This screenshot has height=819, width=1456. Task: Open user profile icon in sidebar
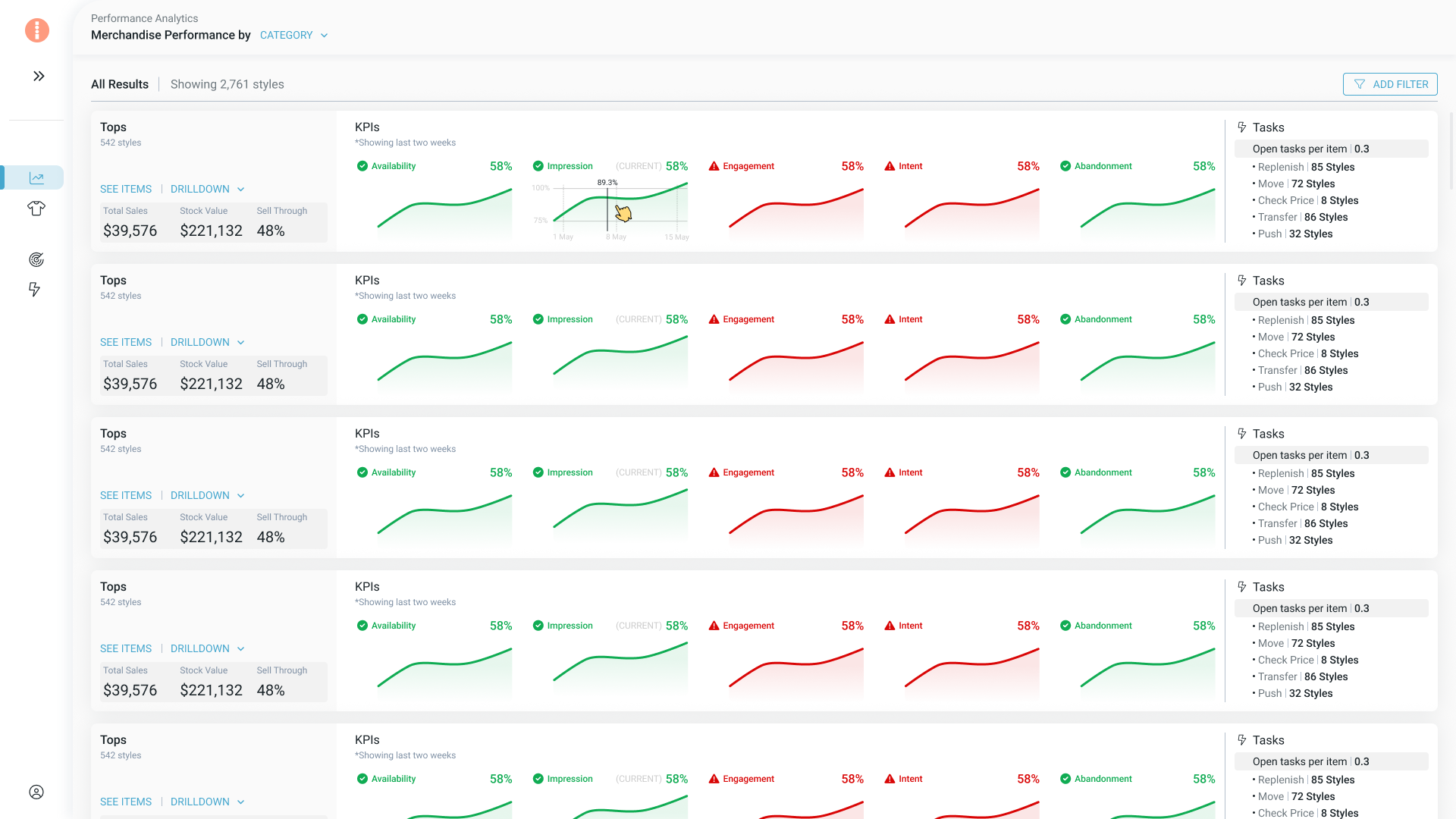click(x=36, y=792)
